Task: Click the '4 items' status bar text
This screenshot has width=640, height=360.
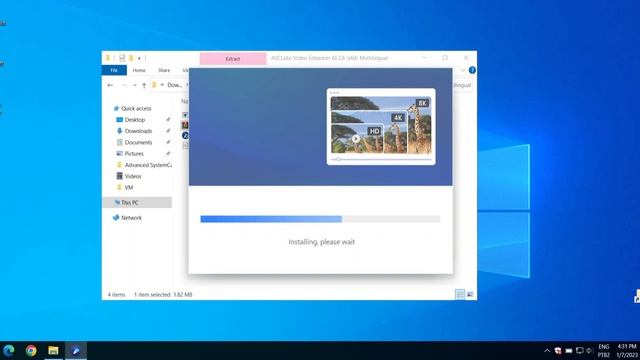Action: click(x=116, y=294)
